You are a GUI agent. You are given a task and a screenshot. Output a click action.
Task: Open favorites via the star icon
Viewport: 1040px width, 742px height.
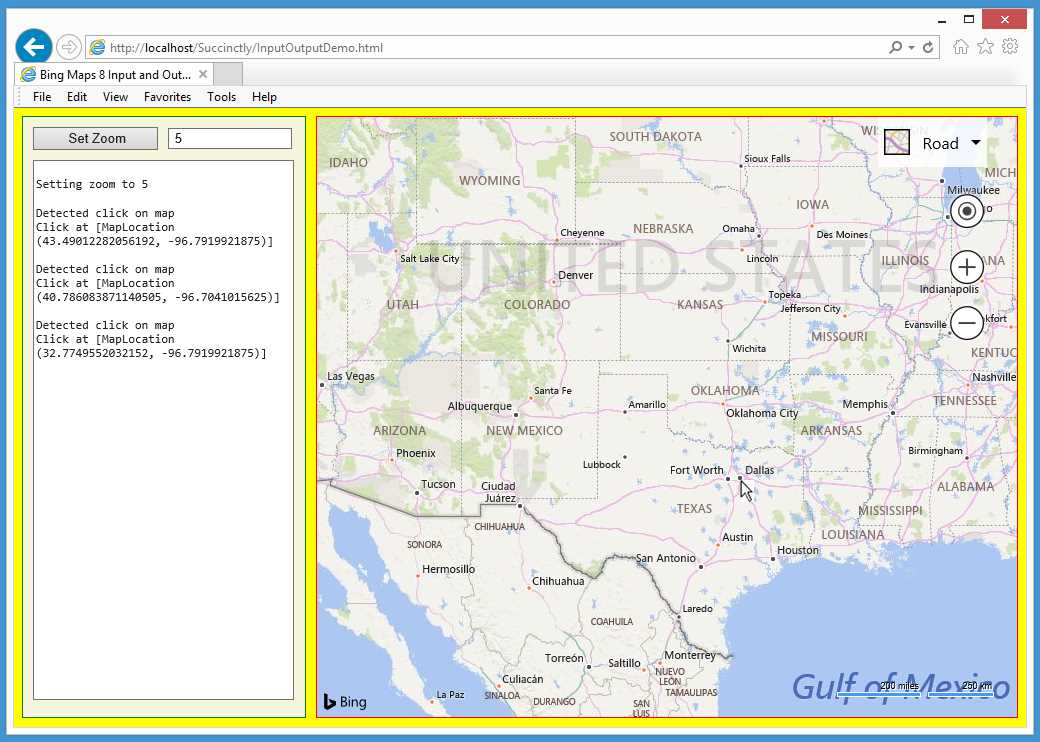click(x=984, y=46)
